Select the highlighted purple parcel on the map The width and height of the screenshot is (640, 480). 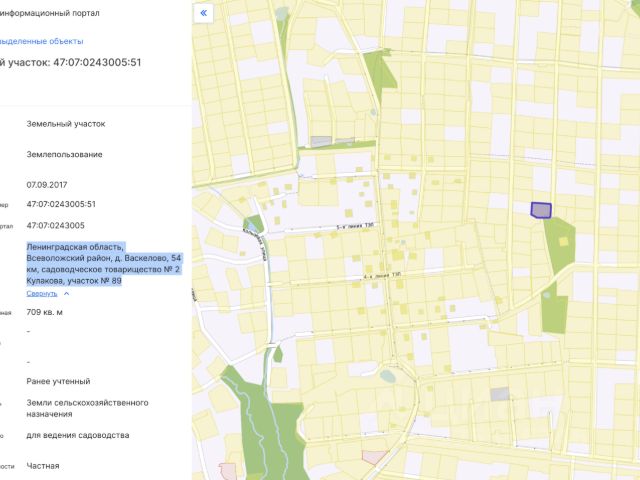click(x=541, y=210)
